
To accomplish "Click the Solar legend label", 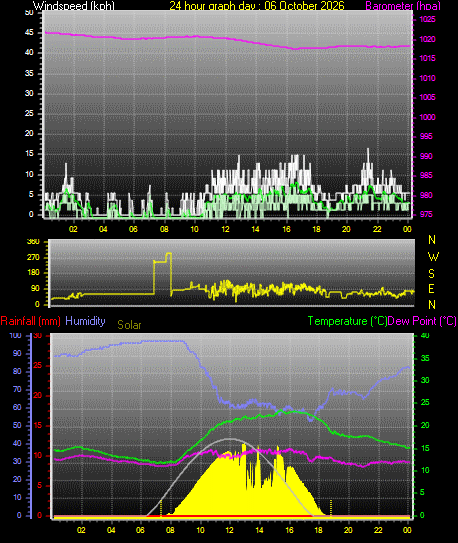I will click(129, 325).
